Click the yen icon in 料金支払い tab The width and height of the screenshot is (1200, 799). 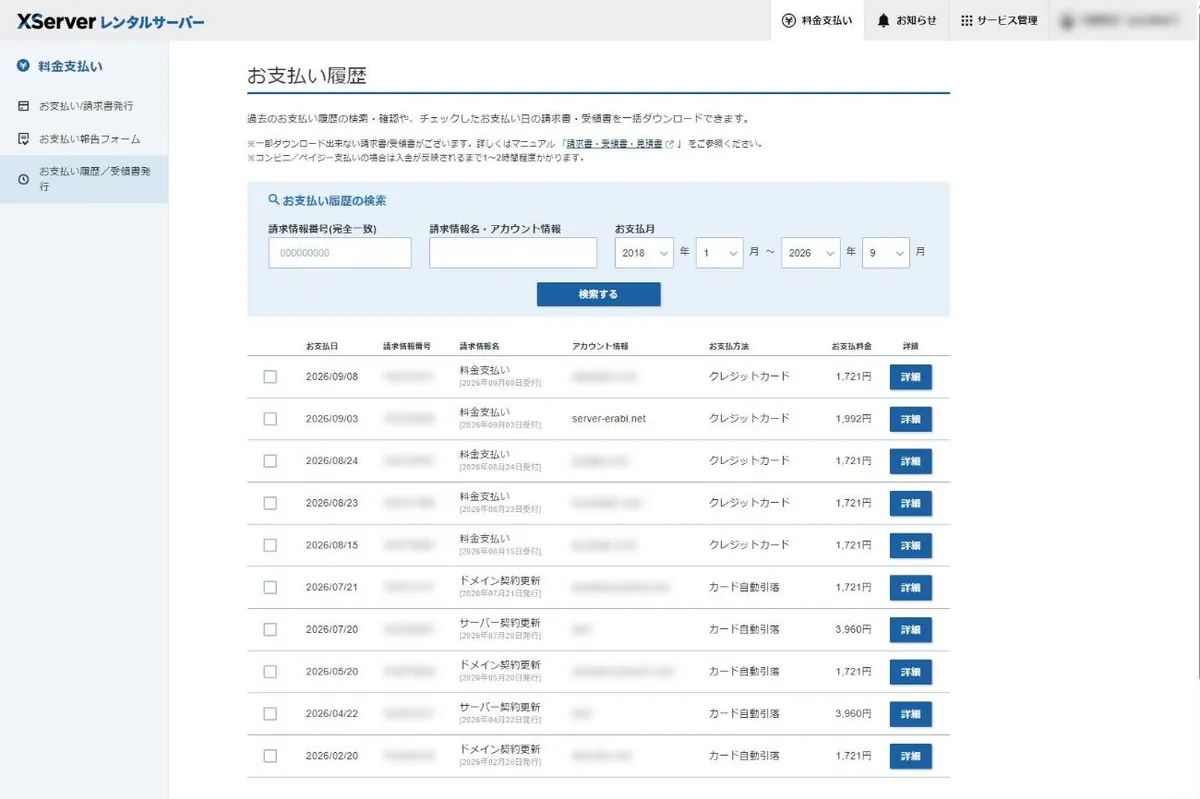point(788,20)
